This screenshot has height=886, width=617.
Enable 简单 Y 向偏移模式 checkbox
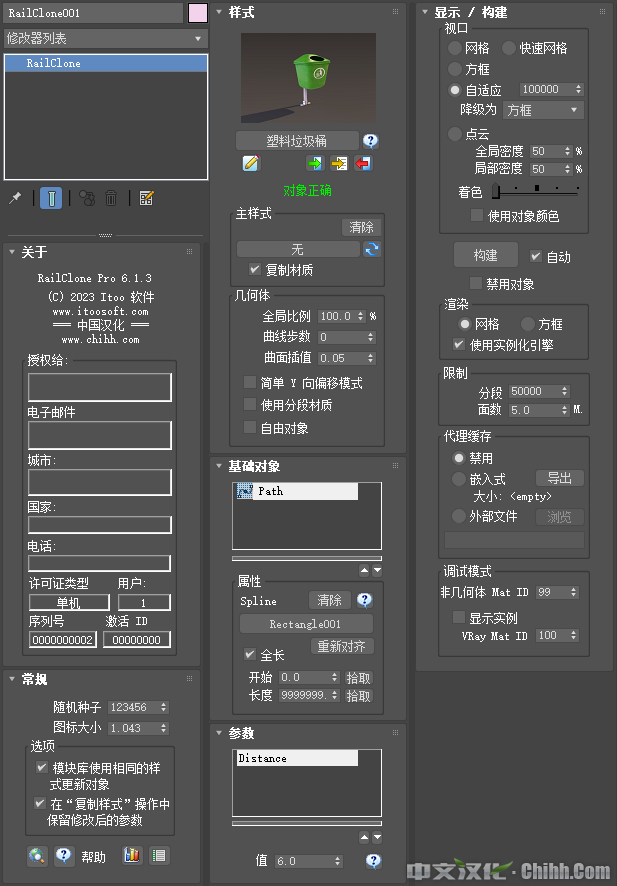(x=250, y=383)
